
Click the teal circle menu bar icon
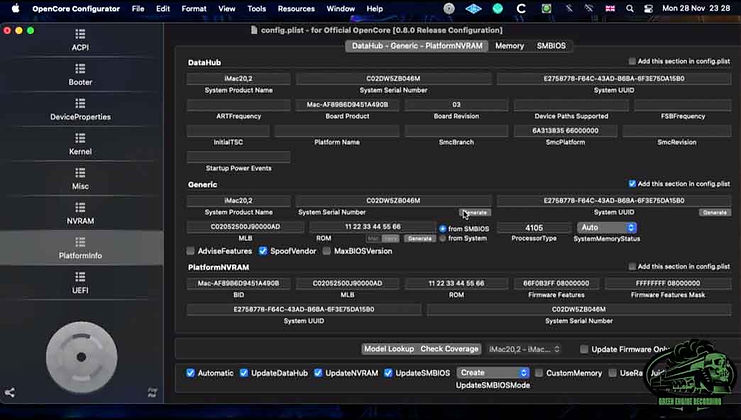(x=498, y=9)
